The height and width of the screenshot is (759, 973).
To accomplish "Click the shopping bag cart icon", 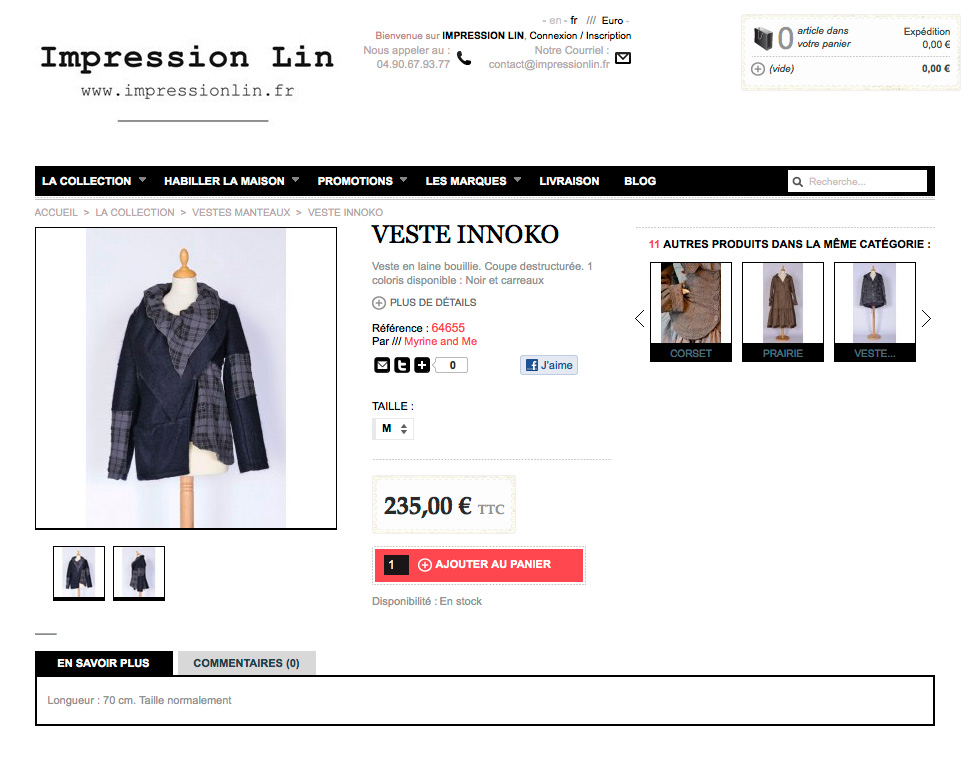I will click(x=763, y=38).
